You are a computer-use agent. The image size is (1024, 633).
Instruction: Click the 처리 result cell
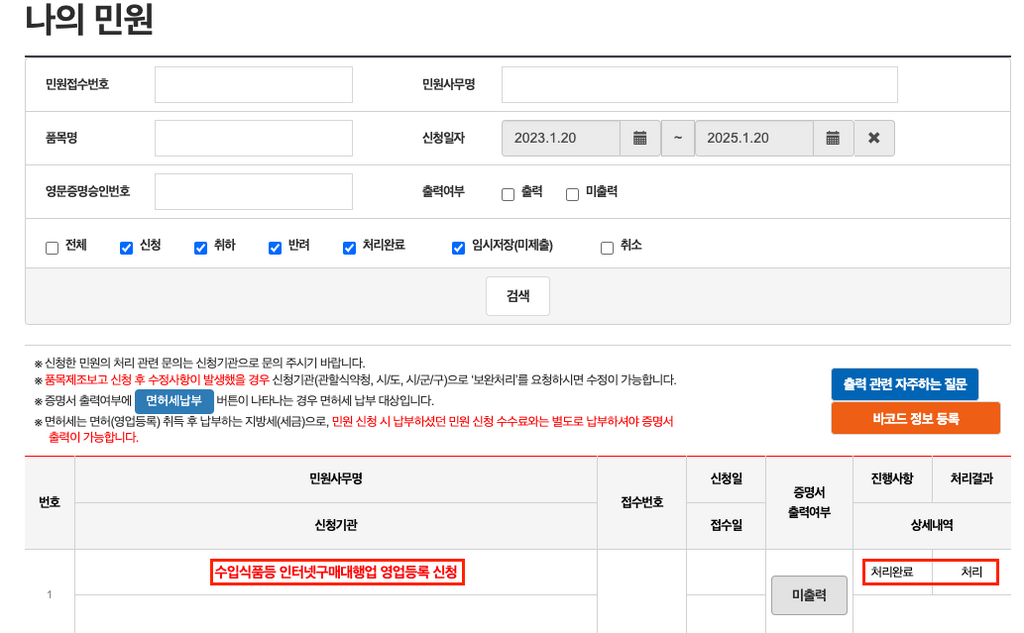[x=972, y=572]
